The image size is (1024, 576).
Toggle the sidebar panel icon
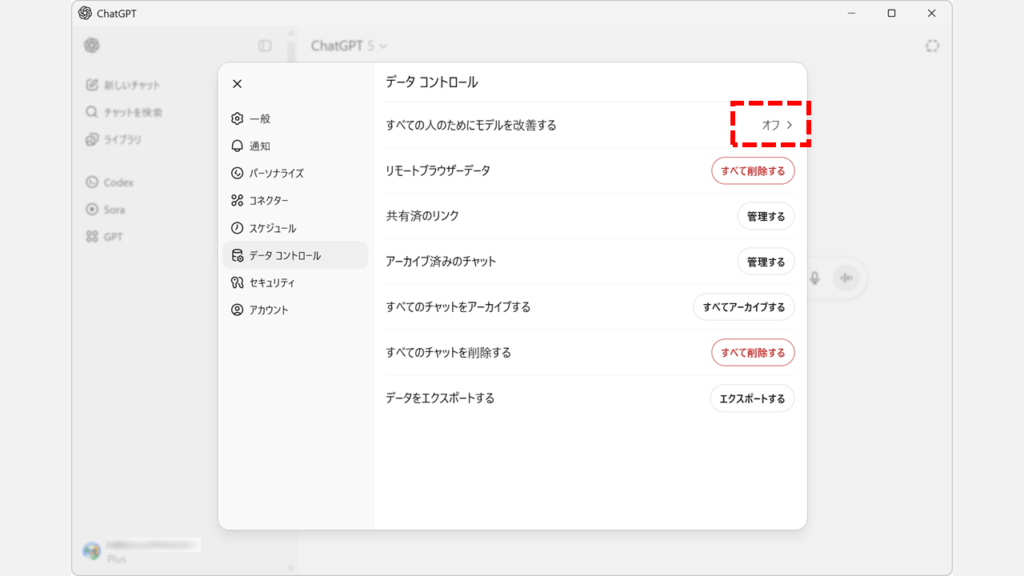point(264,46)
